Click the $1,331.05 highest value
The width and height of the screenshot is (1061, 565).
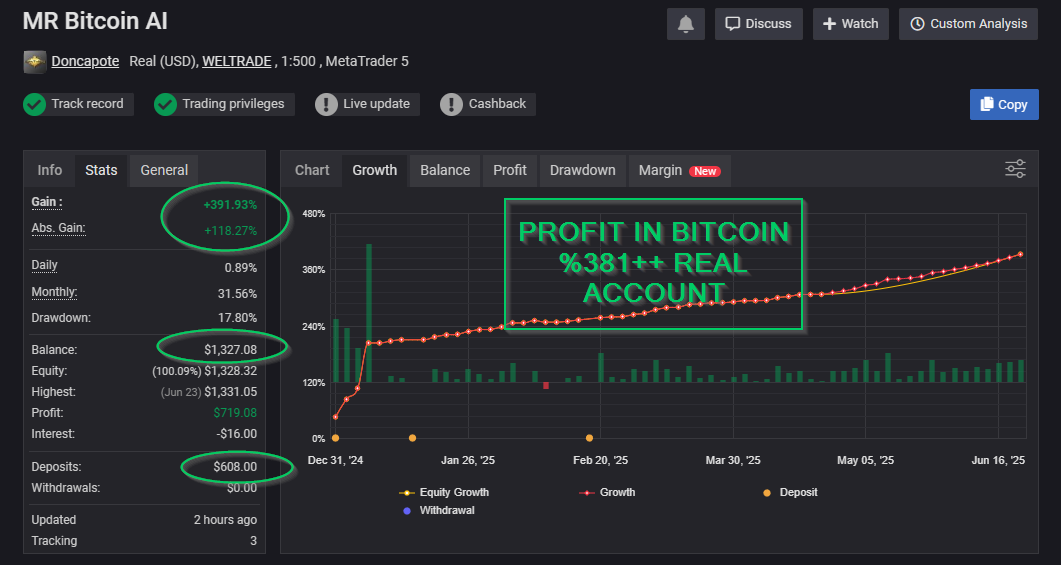coord(231,392)
